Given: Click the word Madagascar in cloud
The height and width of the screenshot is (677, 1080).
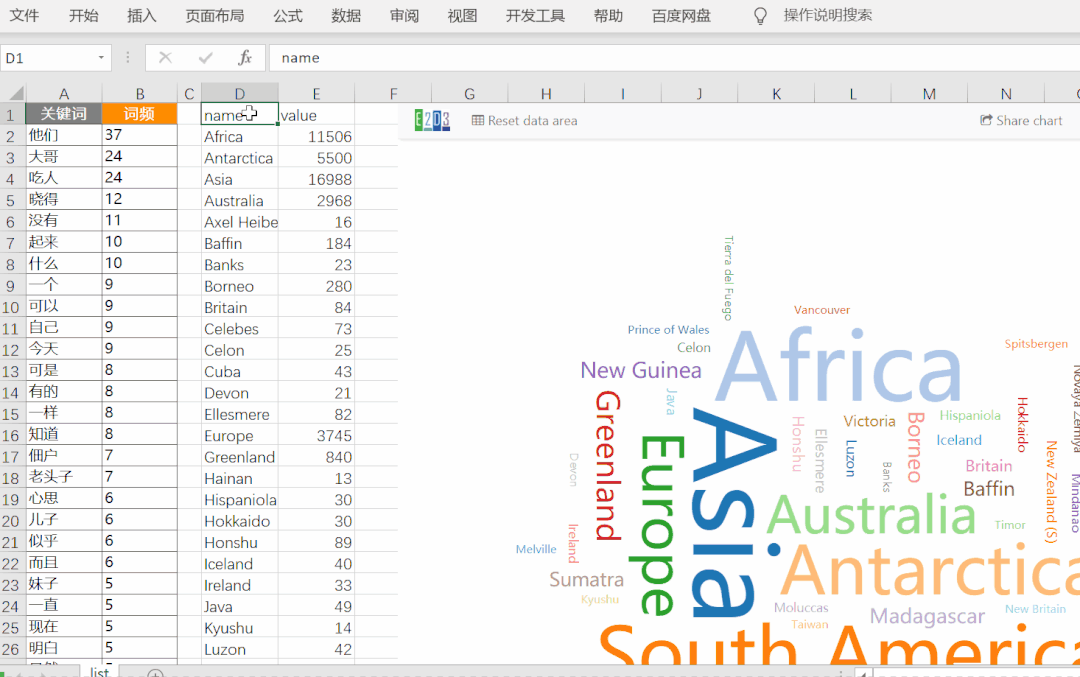Looking at the screenshot, I should [x=927, y=616].
